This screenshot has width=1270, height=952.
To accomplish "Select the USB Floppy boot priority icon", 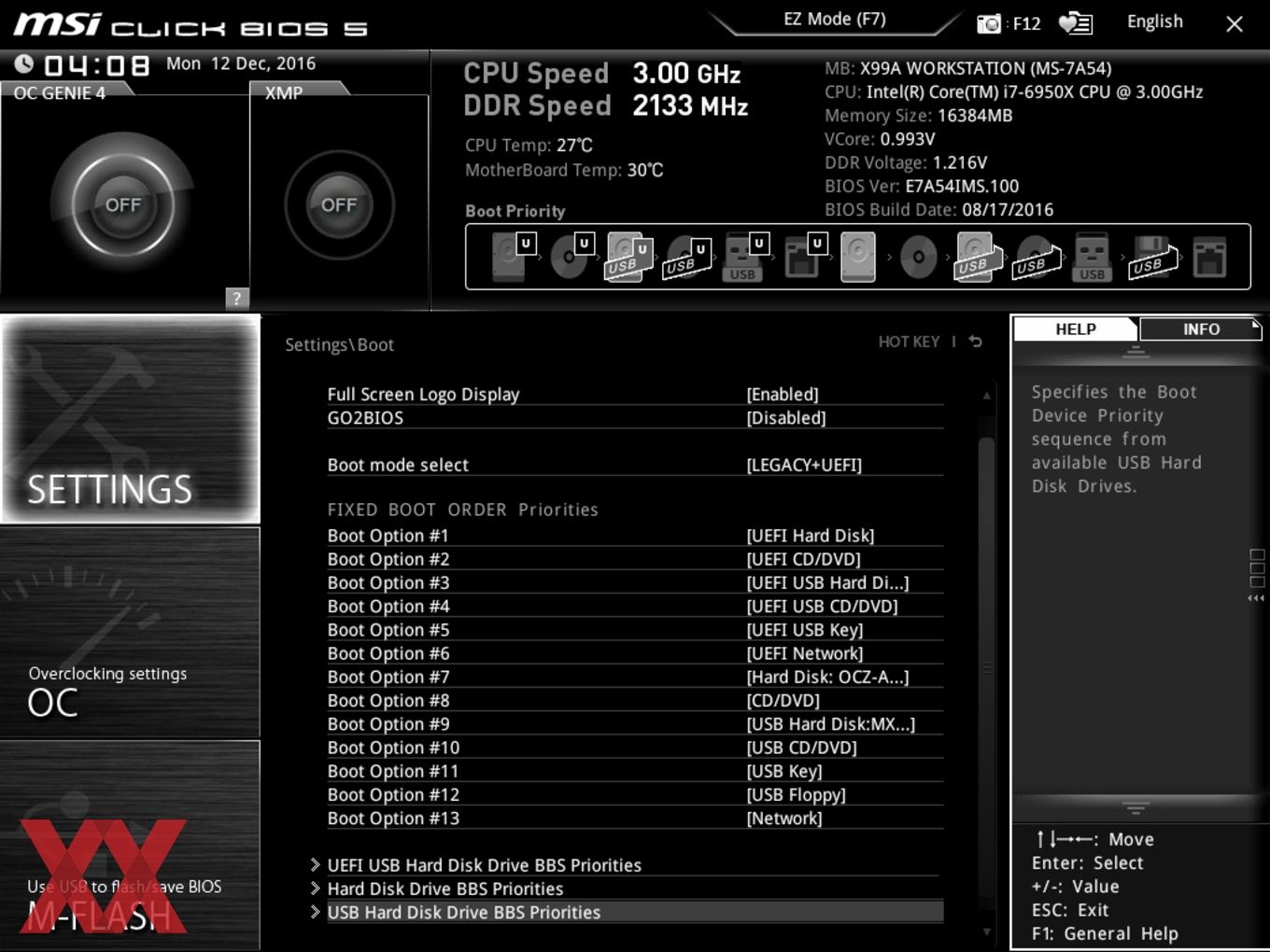I will point(1152,257).
